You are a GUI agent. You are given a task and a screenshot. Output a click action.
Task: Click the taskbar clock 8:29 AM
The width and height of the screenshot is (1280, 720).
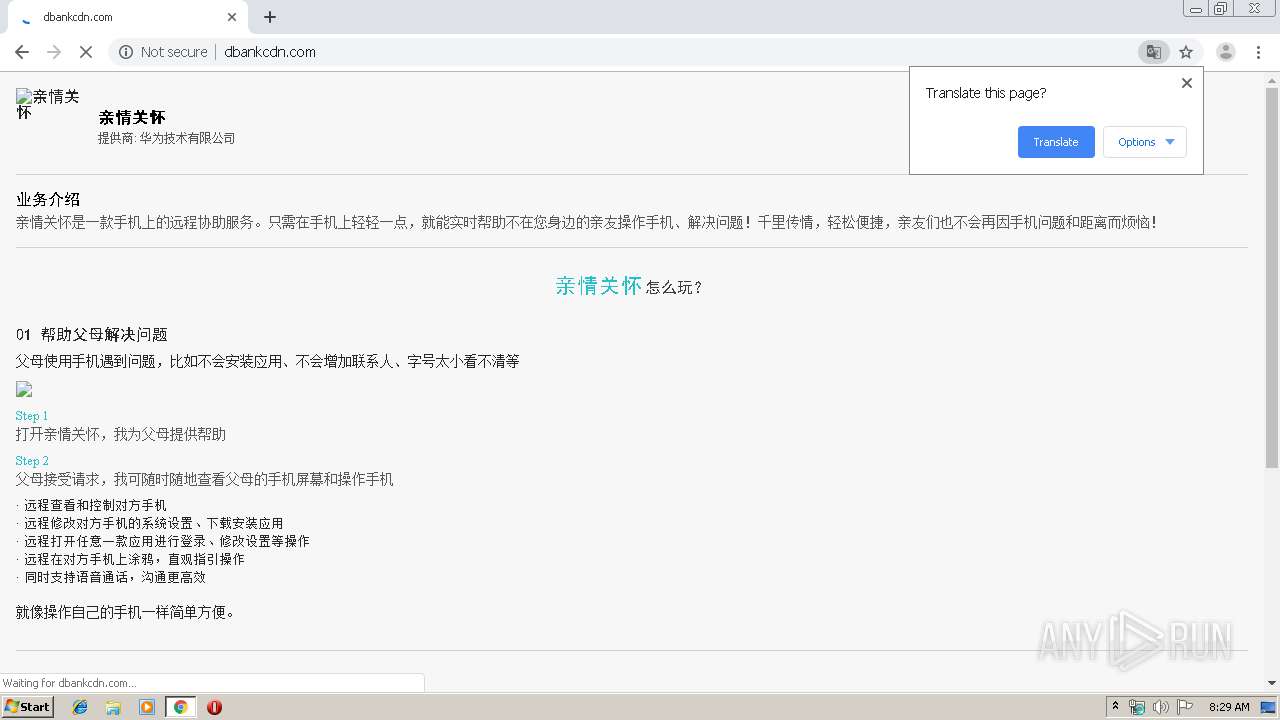pos(1229,707)
